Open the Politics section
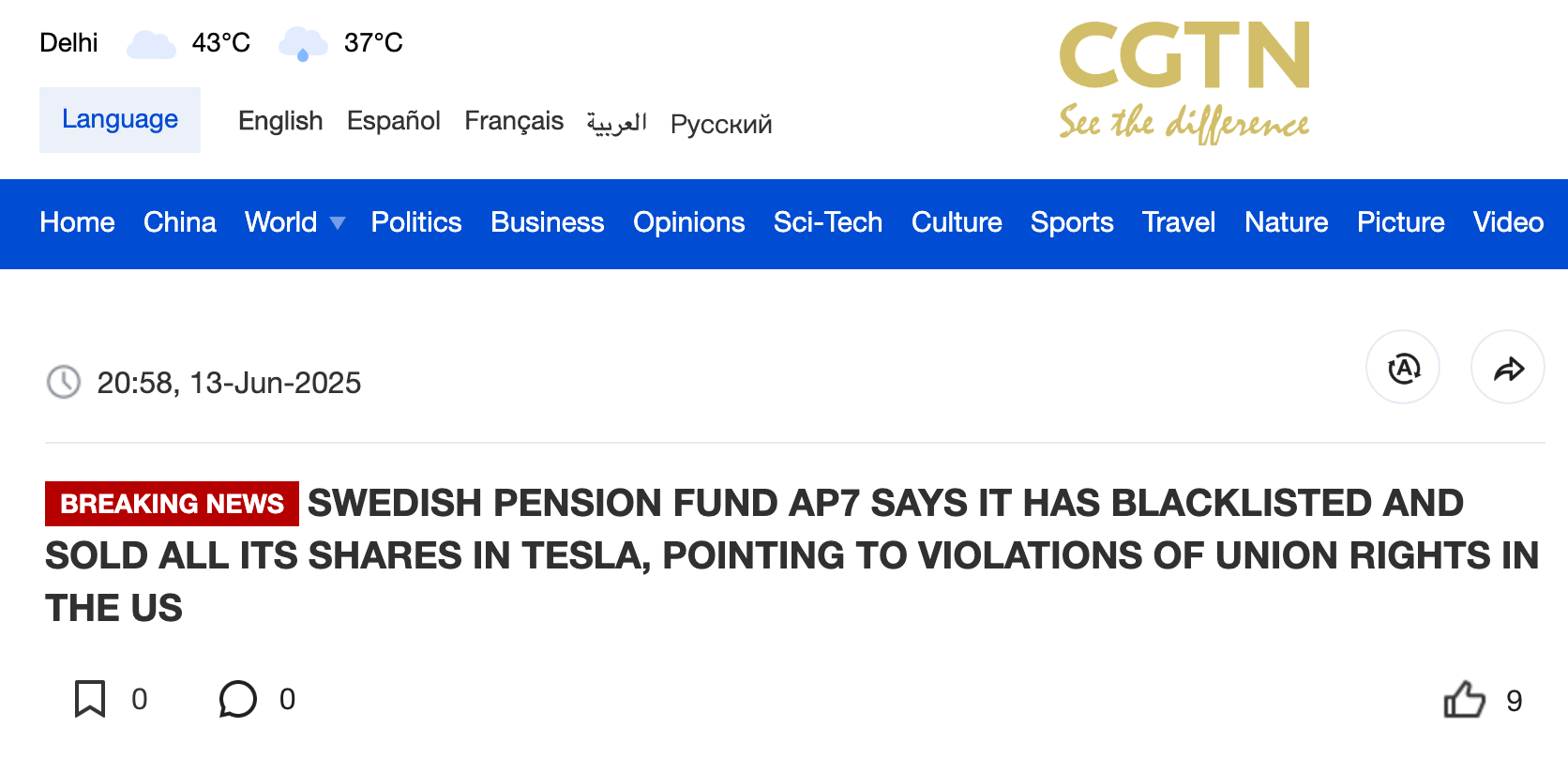Viewport: 1568px width, 758px height. coord(416,222)
